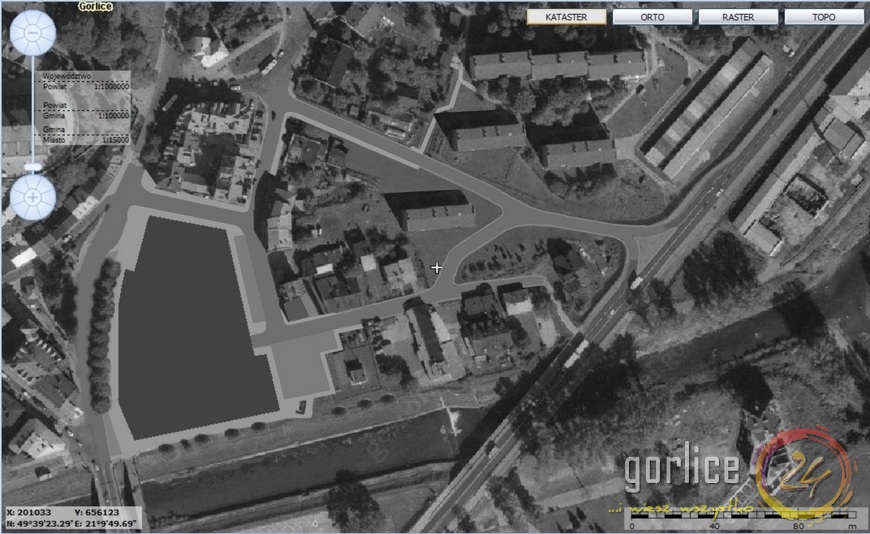Screen dimensions: 870x534
Task: Switch to the KATASTER map layer
Action: coord(566,17)
